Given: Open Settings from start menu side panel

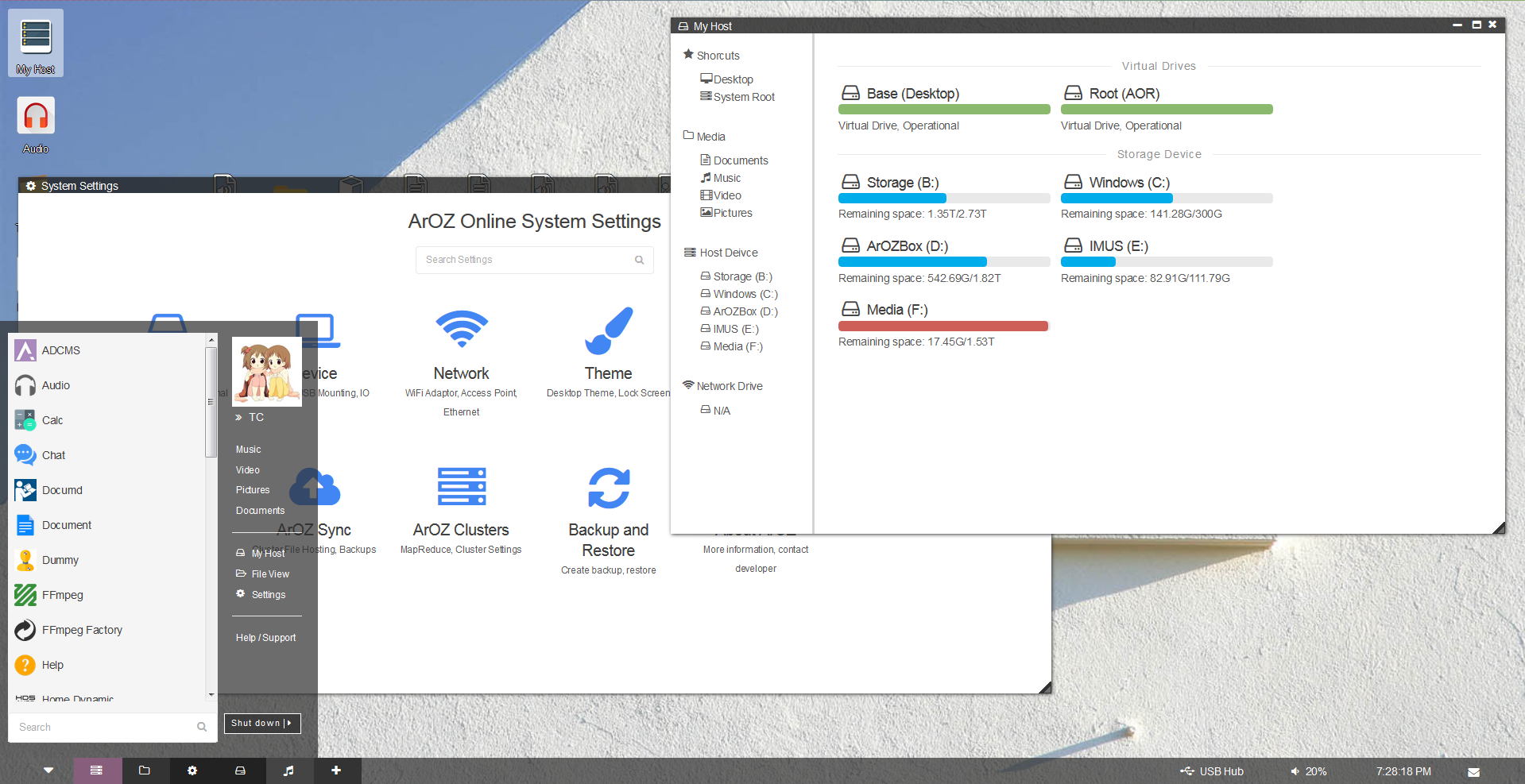Looking at the screenshot, I should (x=261, y=594).
